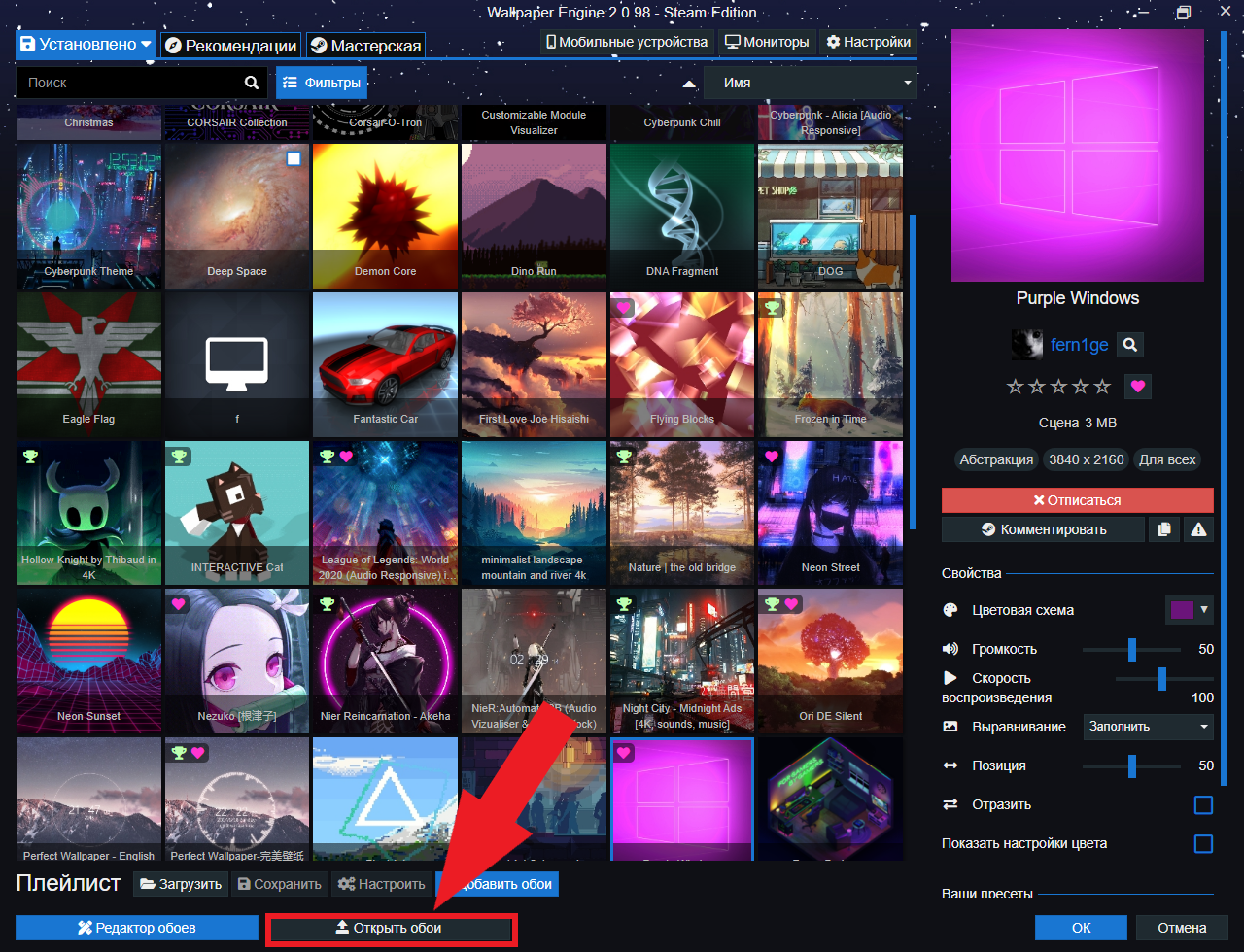Screen dimensions: 1244x952
Task: Launch Редактор обоев
Action: (137, 928)
